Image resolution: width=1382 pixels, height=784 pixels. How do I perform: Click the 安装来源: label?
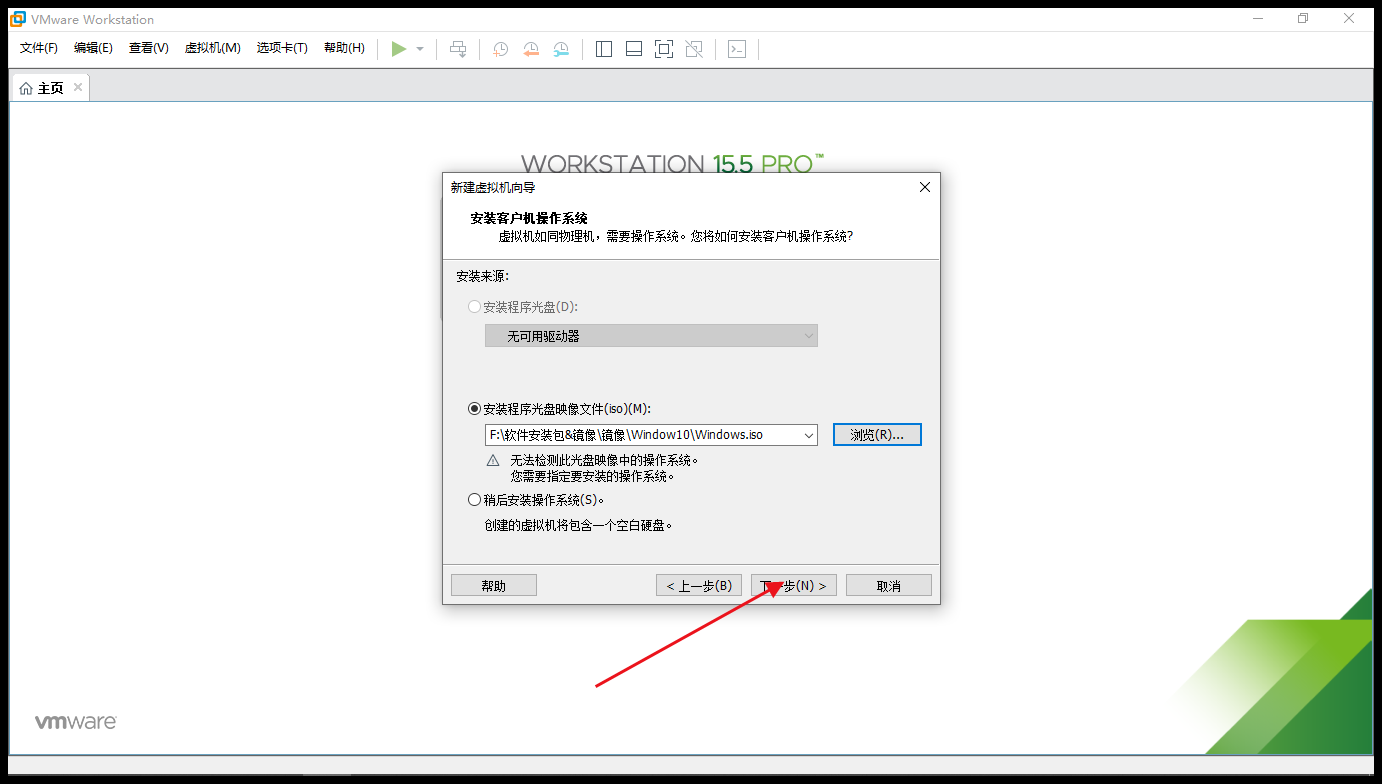coord(483,276)
